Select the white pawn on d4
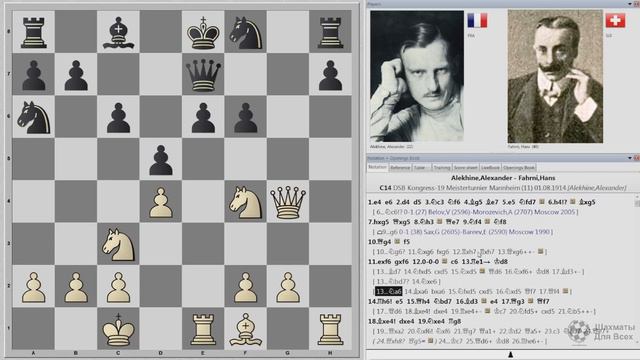The height and width of the screenshot is (360, 640). click(x=161, y=202)
